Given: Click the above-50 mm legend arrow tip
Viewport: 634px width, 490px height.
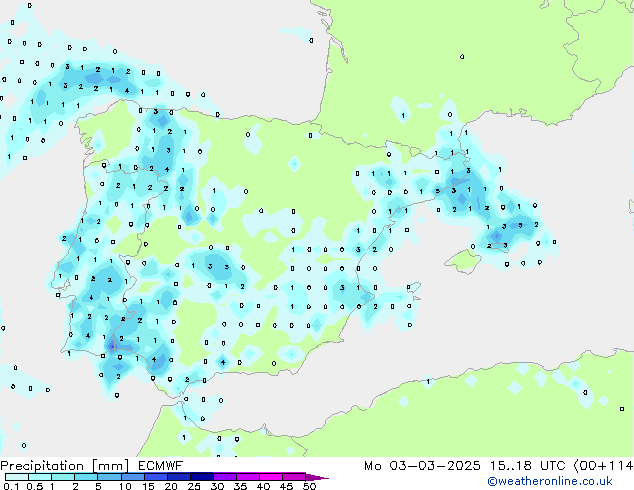Looking at the screenshot, I should coord(317,478).
